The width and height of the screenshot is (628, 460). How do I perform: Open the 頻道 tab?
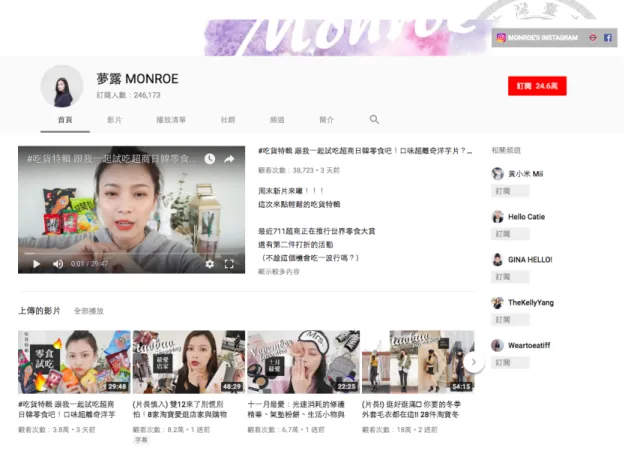tap(277, 120)
